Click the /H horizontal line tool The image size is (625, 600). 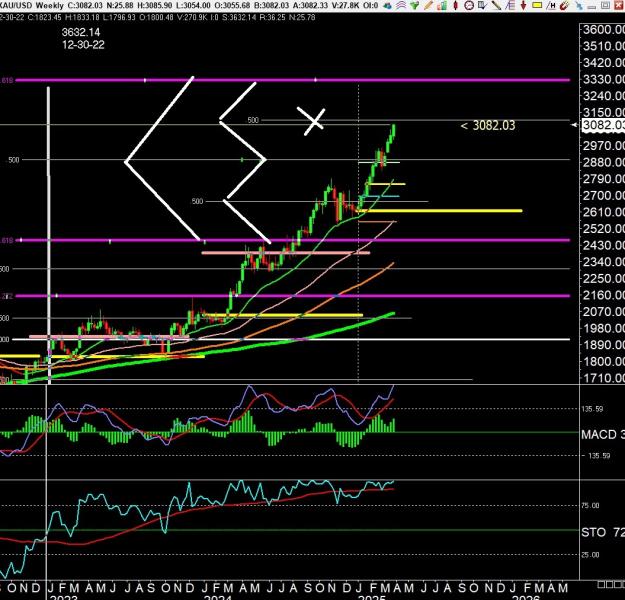[551, 6]
